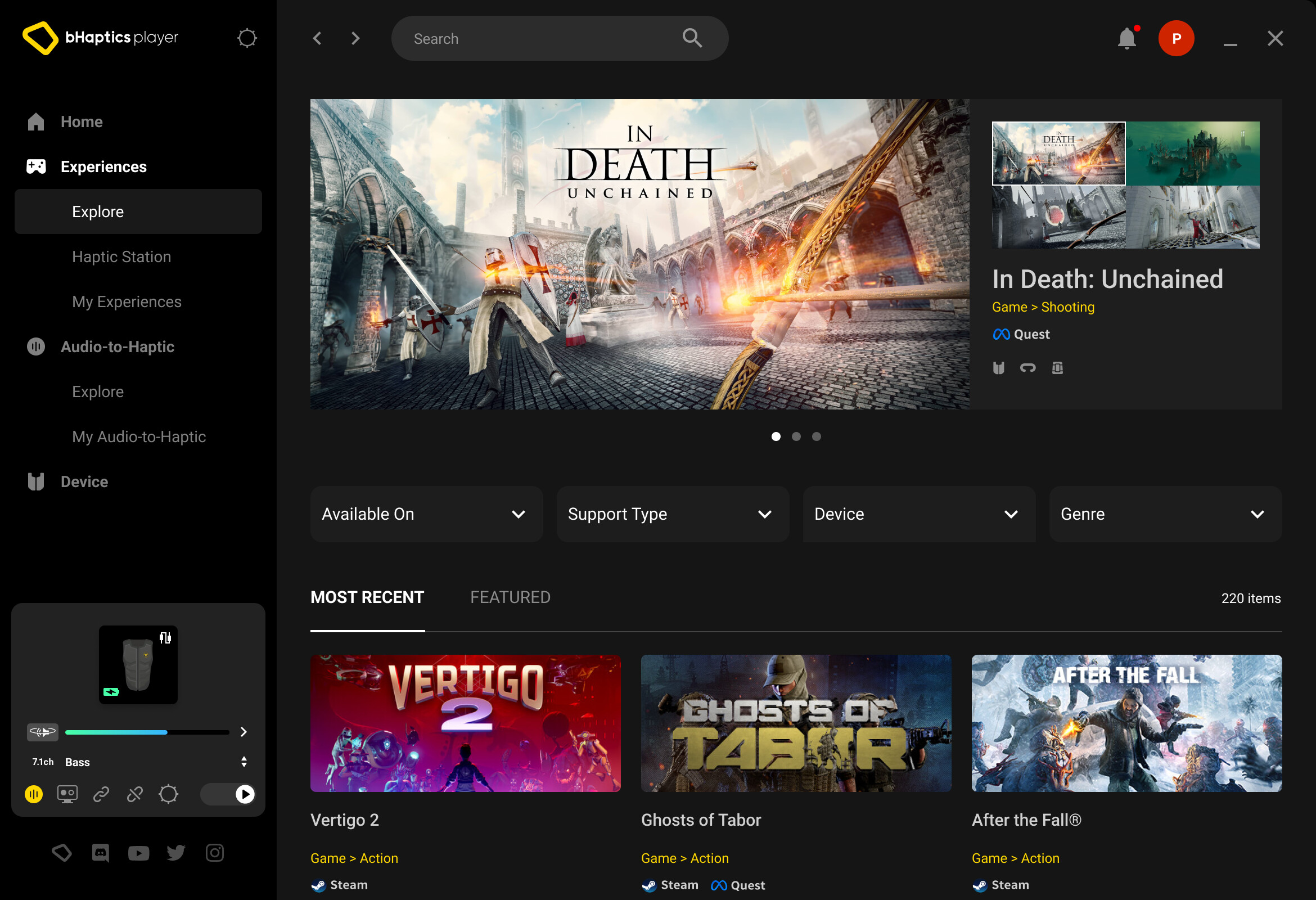This screenshot has height=900, width=1316.
Task: Click the Twitter icon at sidebar bottom
Action: [176, 852]
